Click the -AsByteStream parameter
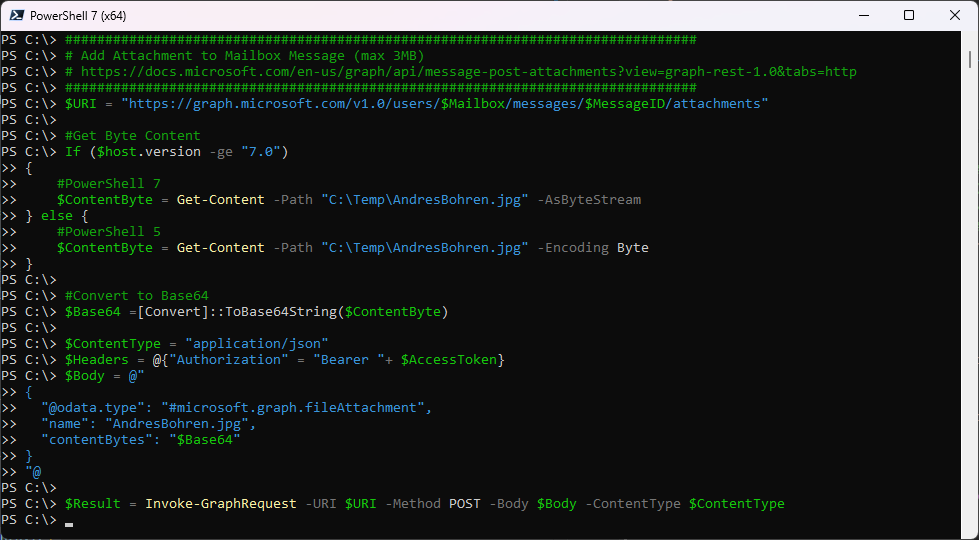This screenshot has width=979, height=540. tap(589, 200)
